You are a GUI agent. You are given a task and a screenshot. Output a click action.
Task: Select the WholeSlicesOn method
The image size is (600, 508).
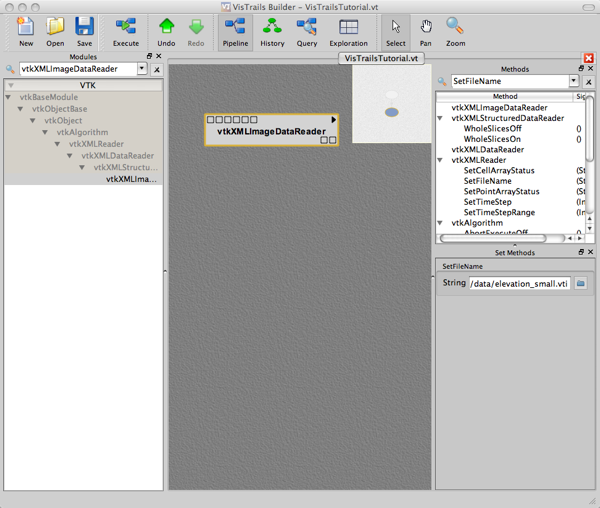tap(492, 139)
